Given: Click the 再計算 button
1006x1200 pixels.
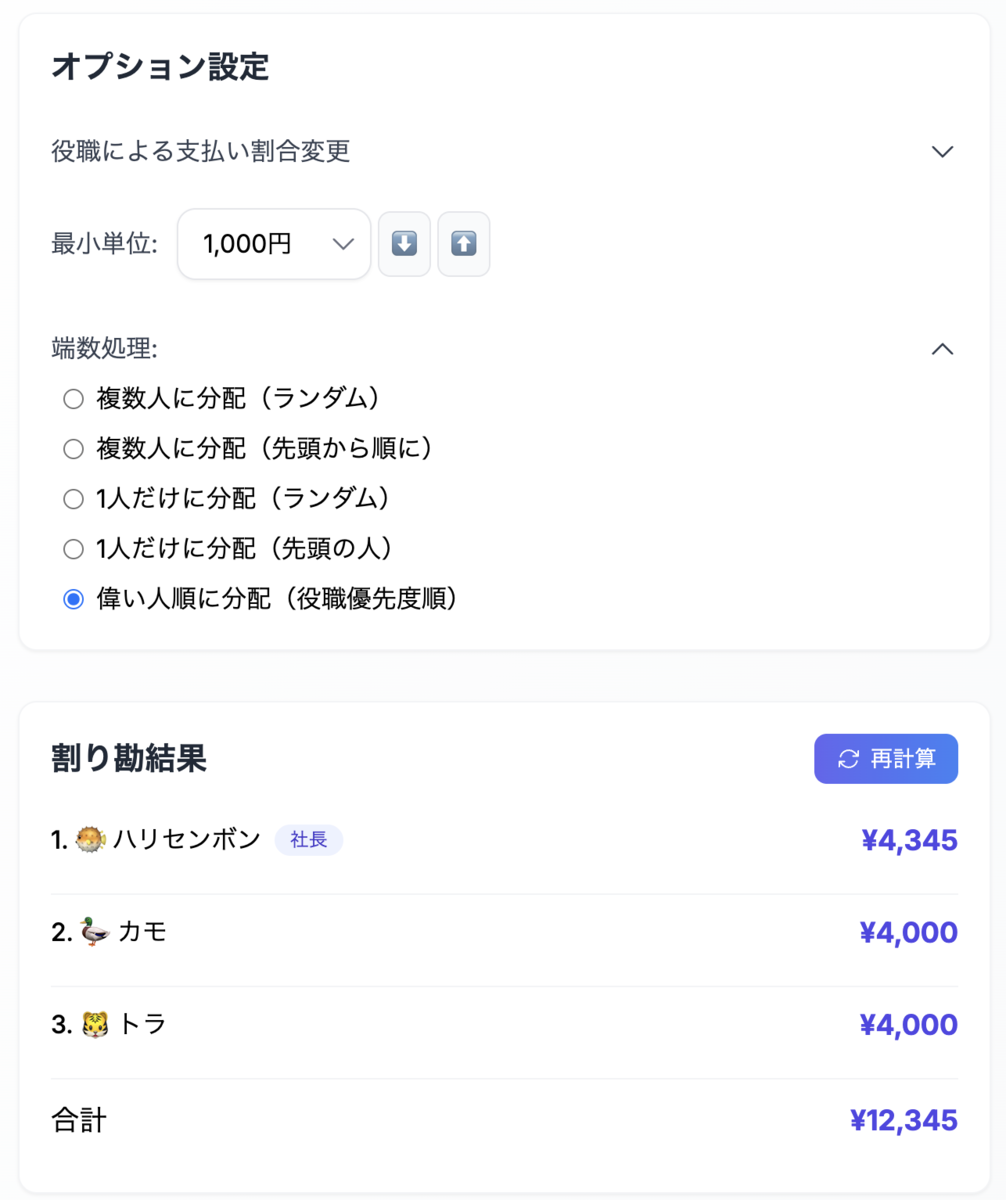Looking at the screenshot, I should tap(886, 759).
